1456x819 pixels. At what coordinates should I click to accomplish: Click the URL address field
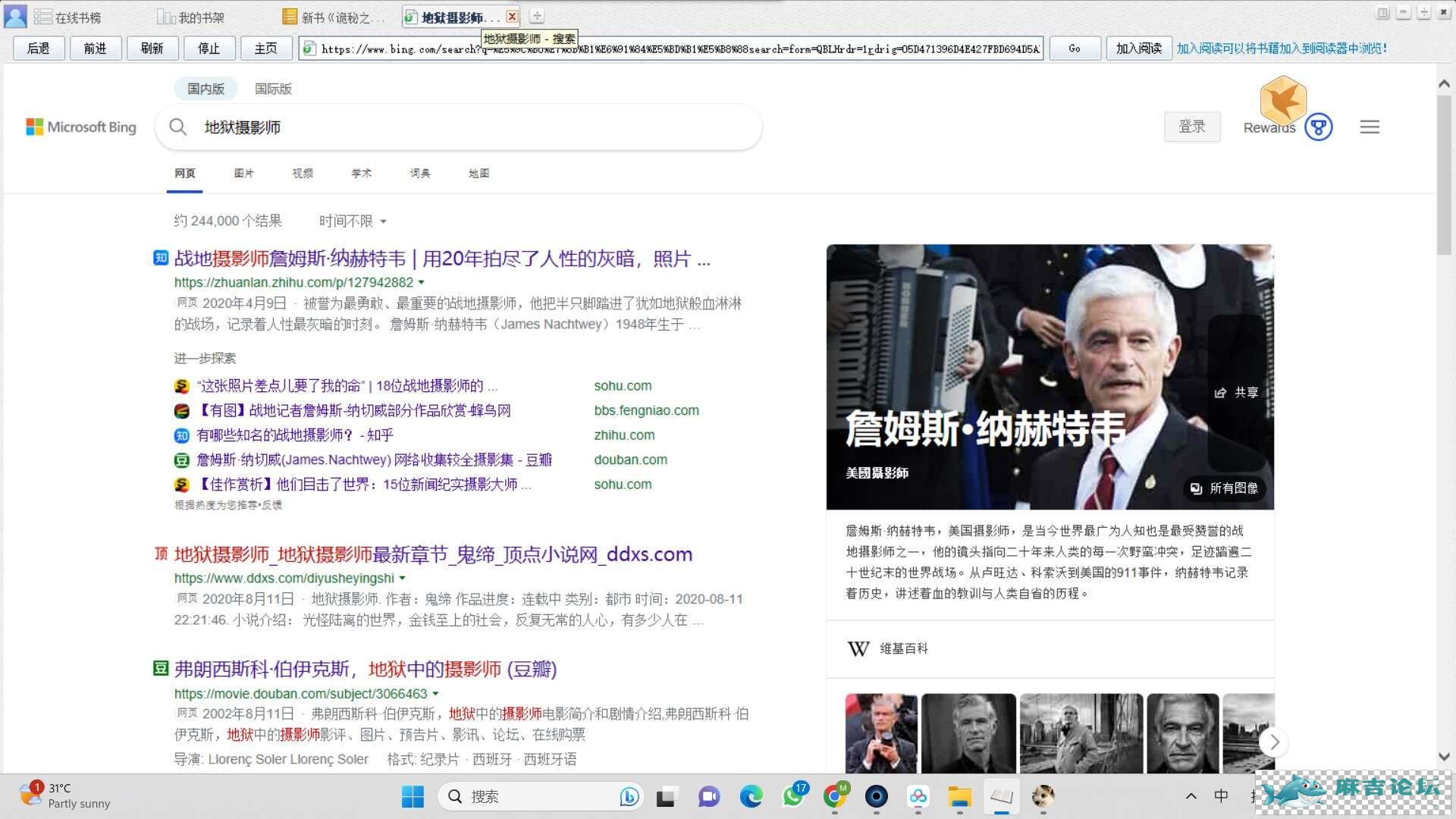(671, 49)
